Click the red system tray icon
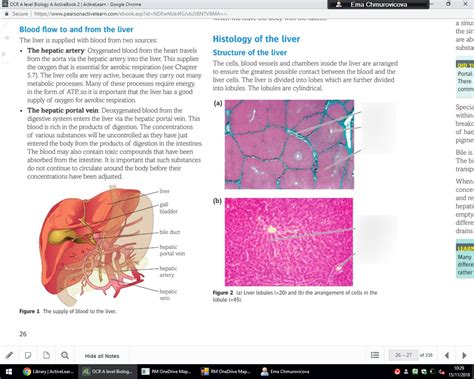474x379 pixels. click(x=397, y=372)
